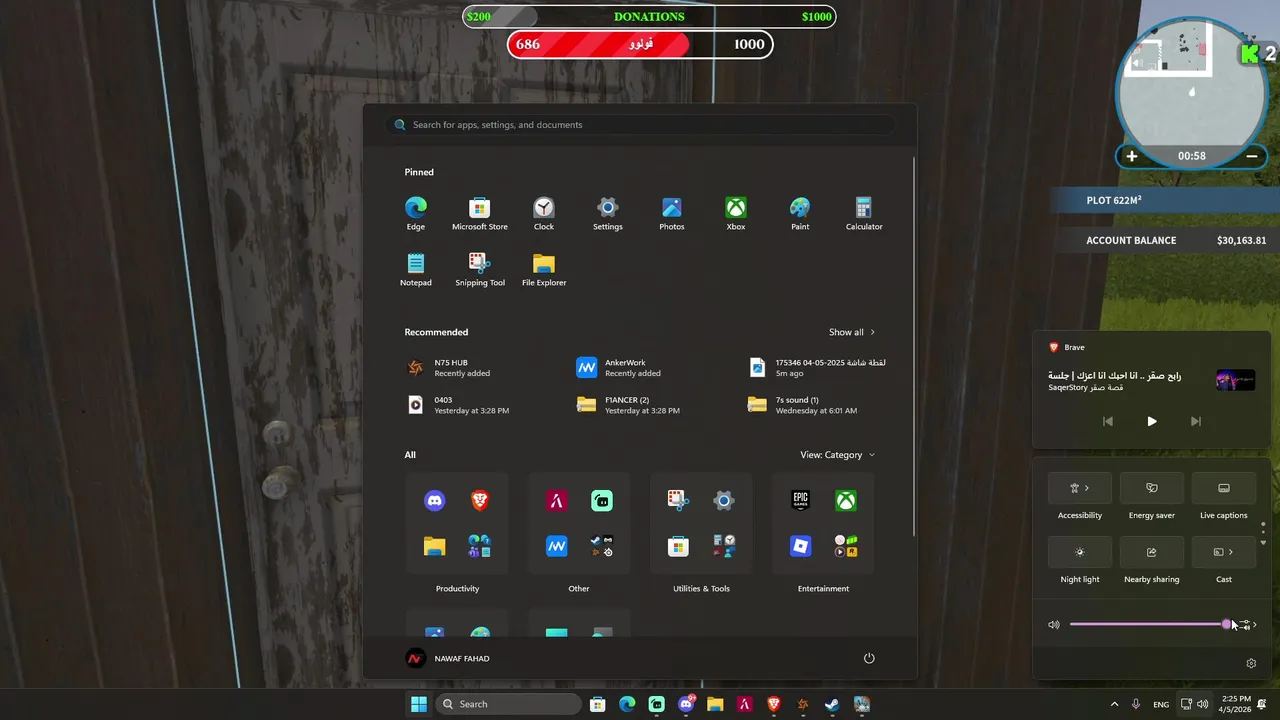Click the minimap zoom-out minus button

[1252, 156]
